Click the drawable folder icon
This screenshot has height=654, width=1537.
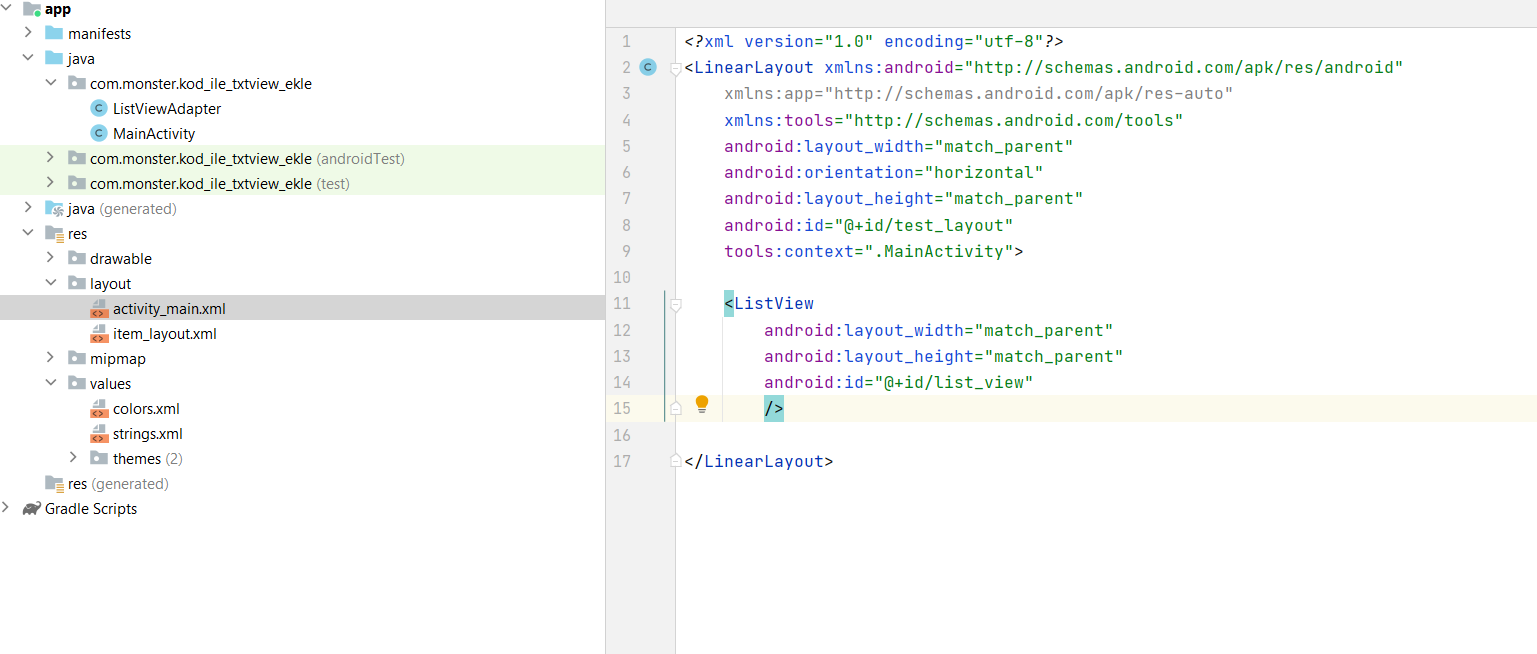pyautogui.click(x=76, y=258)
